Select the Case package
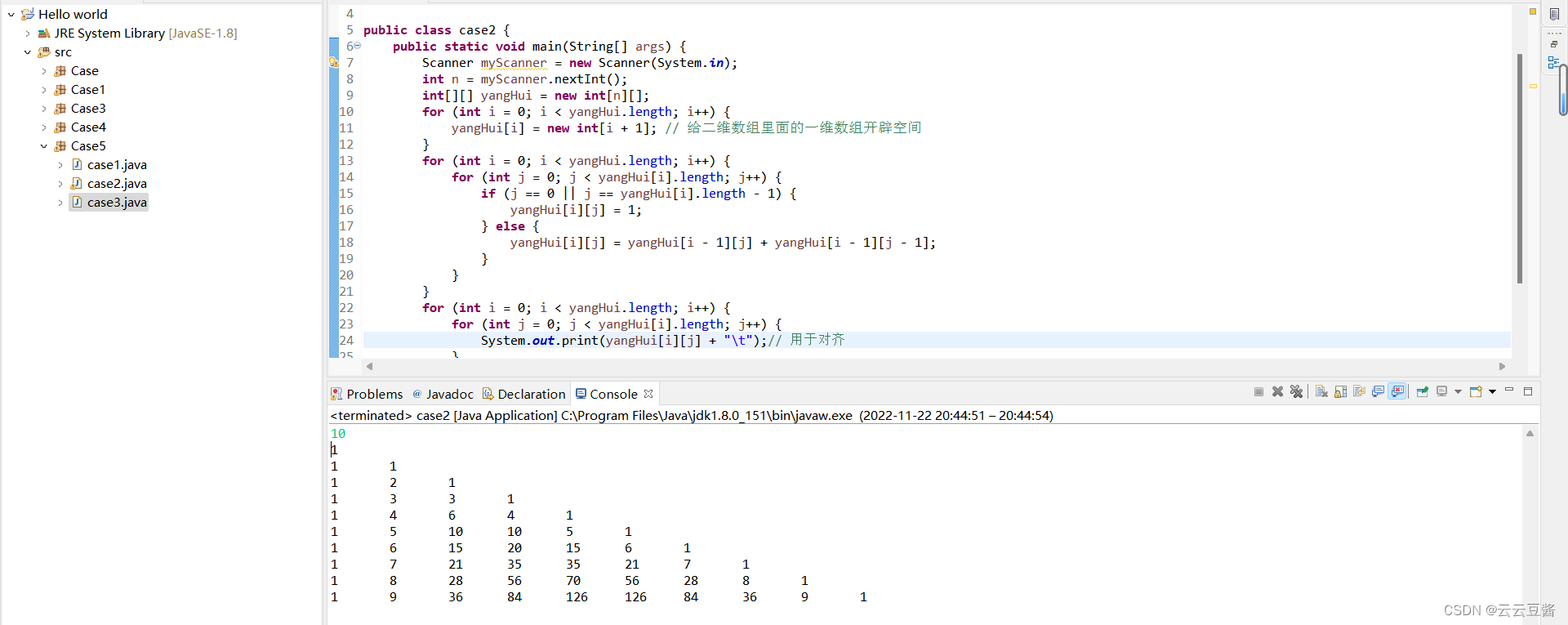The image size is (1568, 625). tap(84, 71)
